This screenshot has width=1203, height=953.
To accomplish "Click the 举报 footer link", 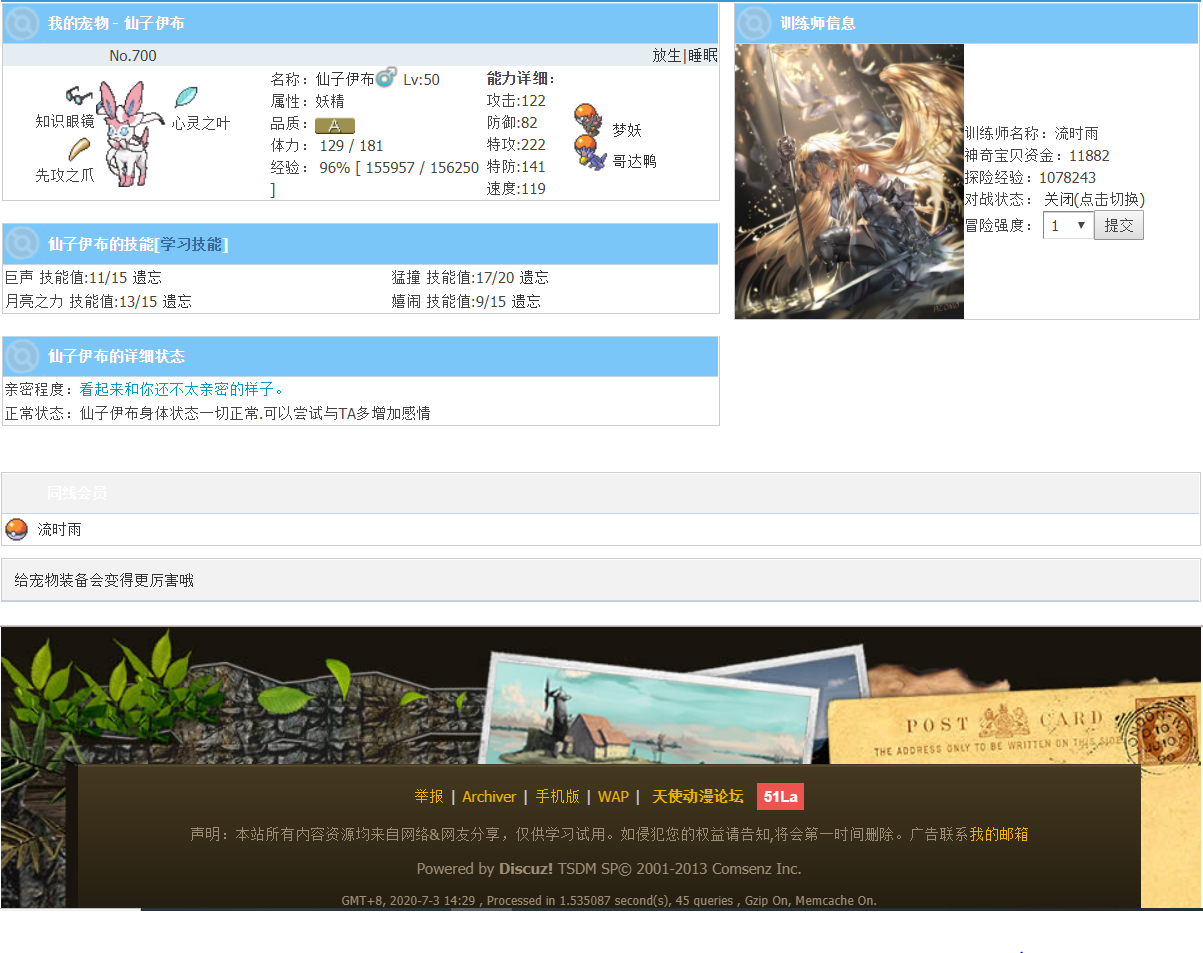I will pos(429,797).
